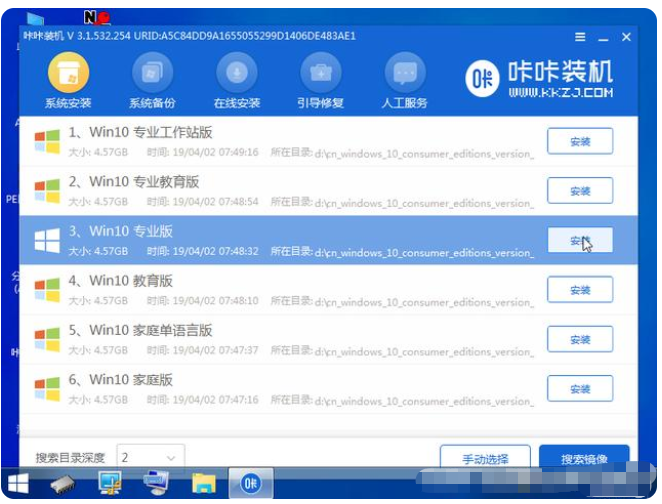This screenshot has width=662, height=504.
Task: Select row title 6、Win10 家庭版
Action: pos(121,379)
